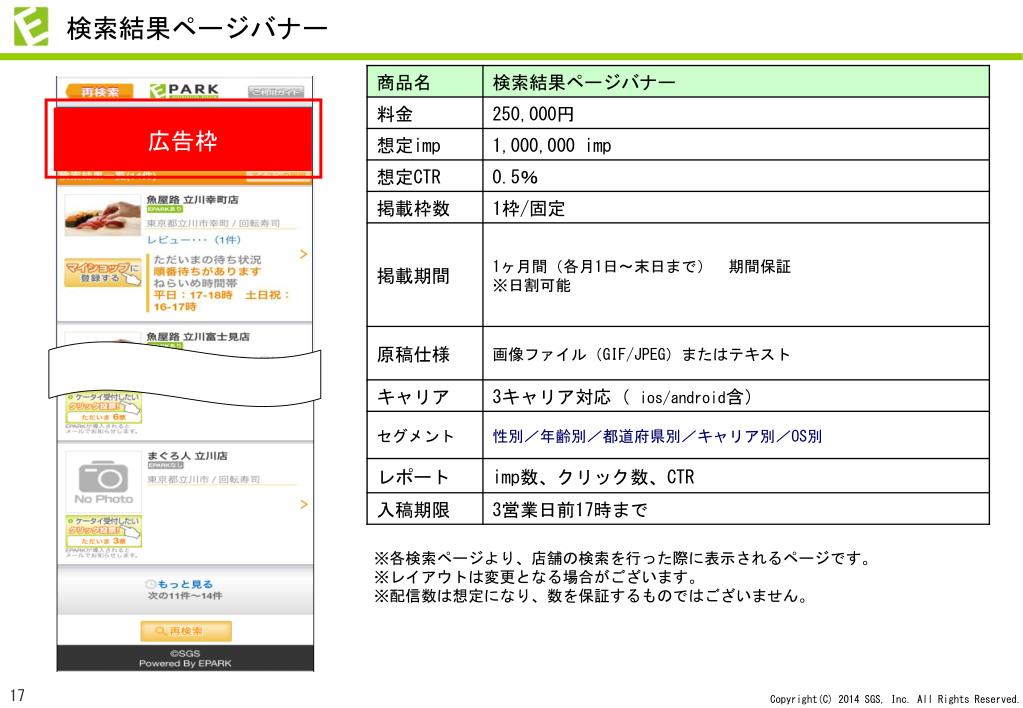This screenshot has width=1023, height=708.
Task: Tap the red 広告枠 banner
Action: [183, 140]
